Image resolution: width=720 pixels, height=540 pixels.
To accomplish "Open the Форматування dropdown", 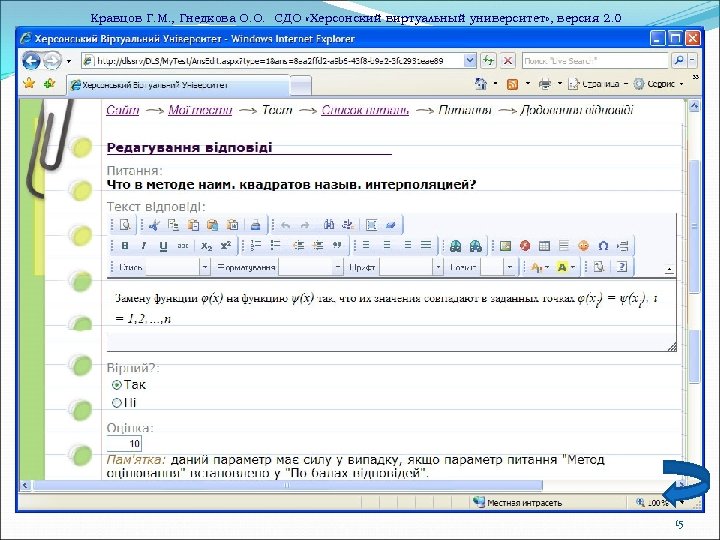I will (x=338, y=267).
